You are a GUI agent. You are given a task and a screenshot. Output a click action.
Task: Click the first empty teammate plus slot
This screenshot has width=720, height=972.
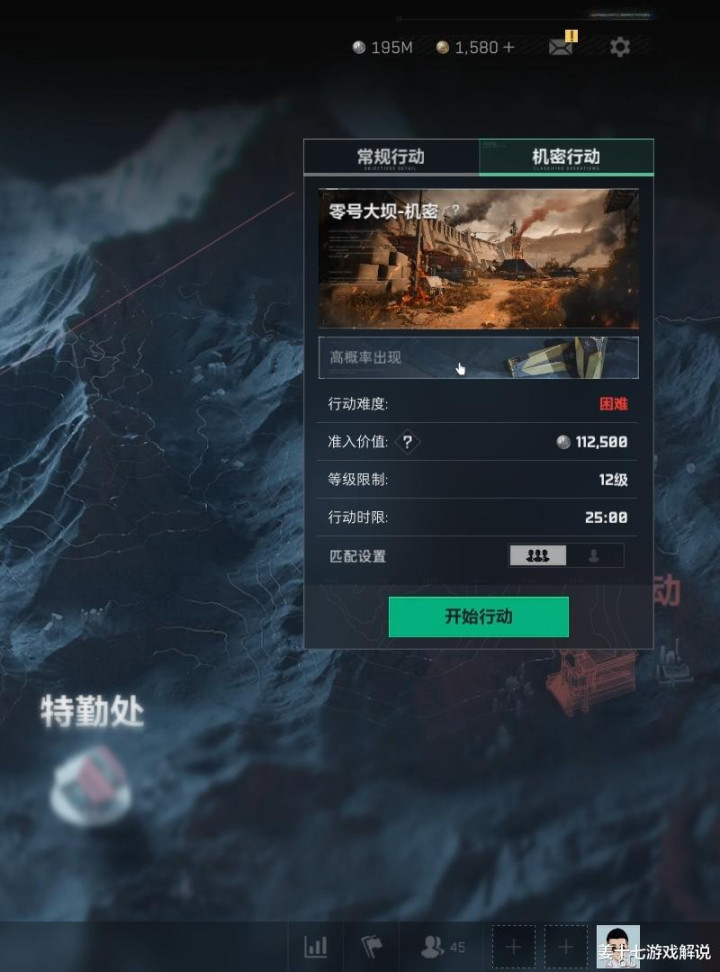(x=513, y=947)
